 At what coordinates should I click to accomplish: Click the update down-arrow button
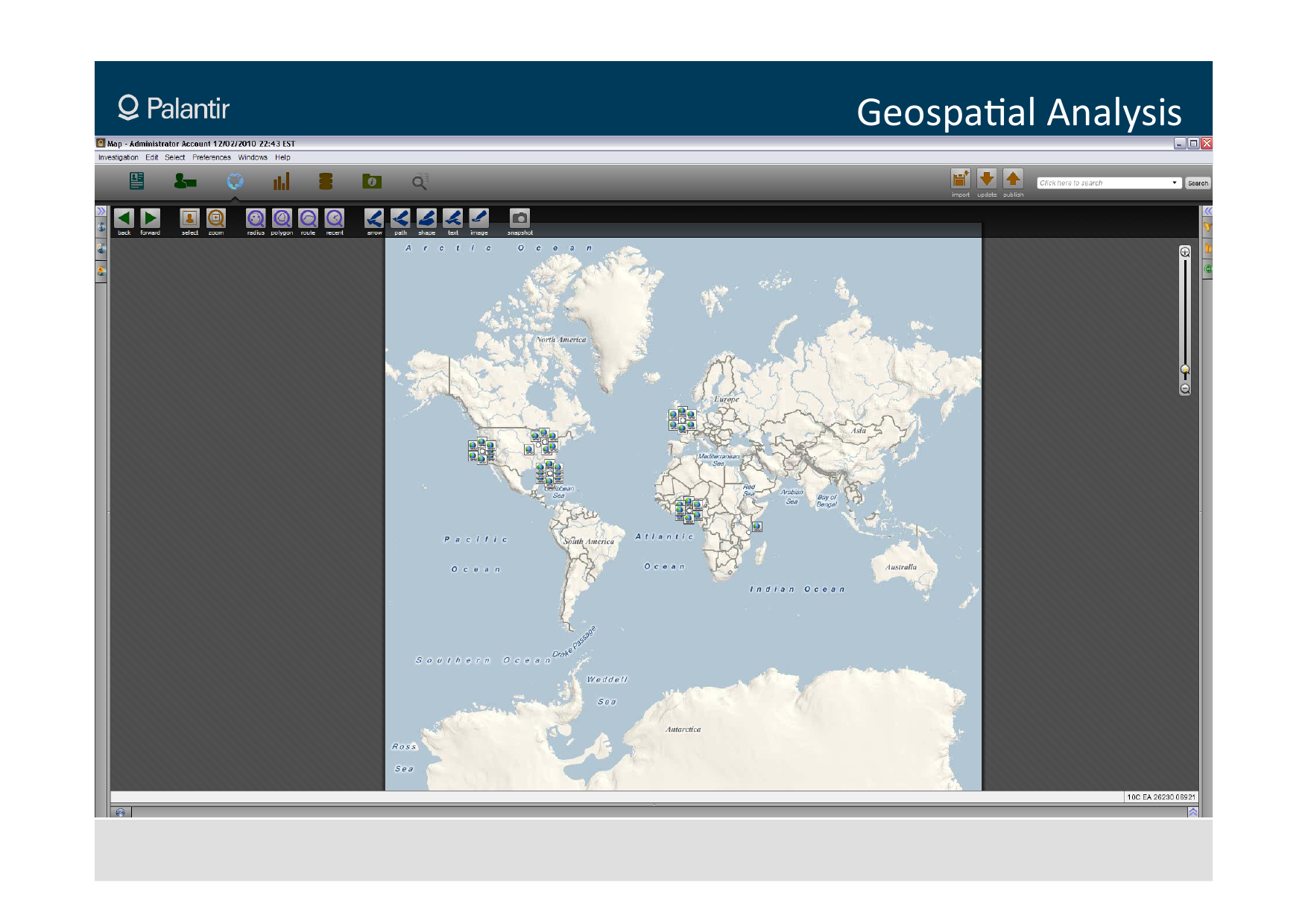[x=987, y=180]
